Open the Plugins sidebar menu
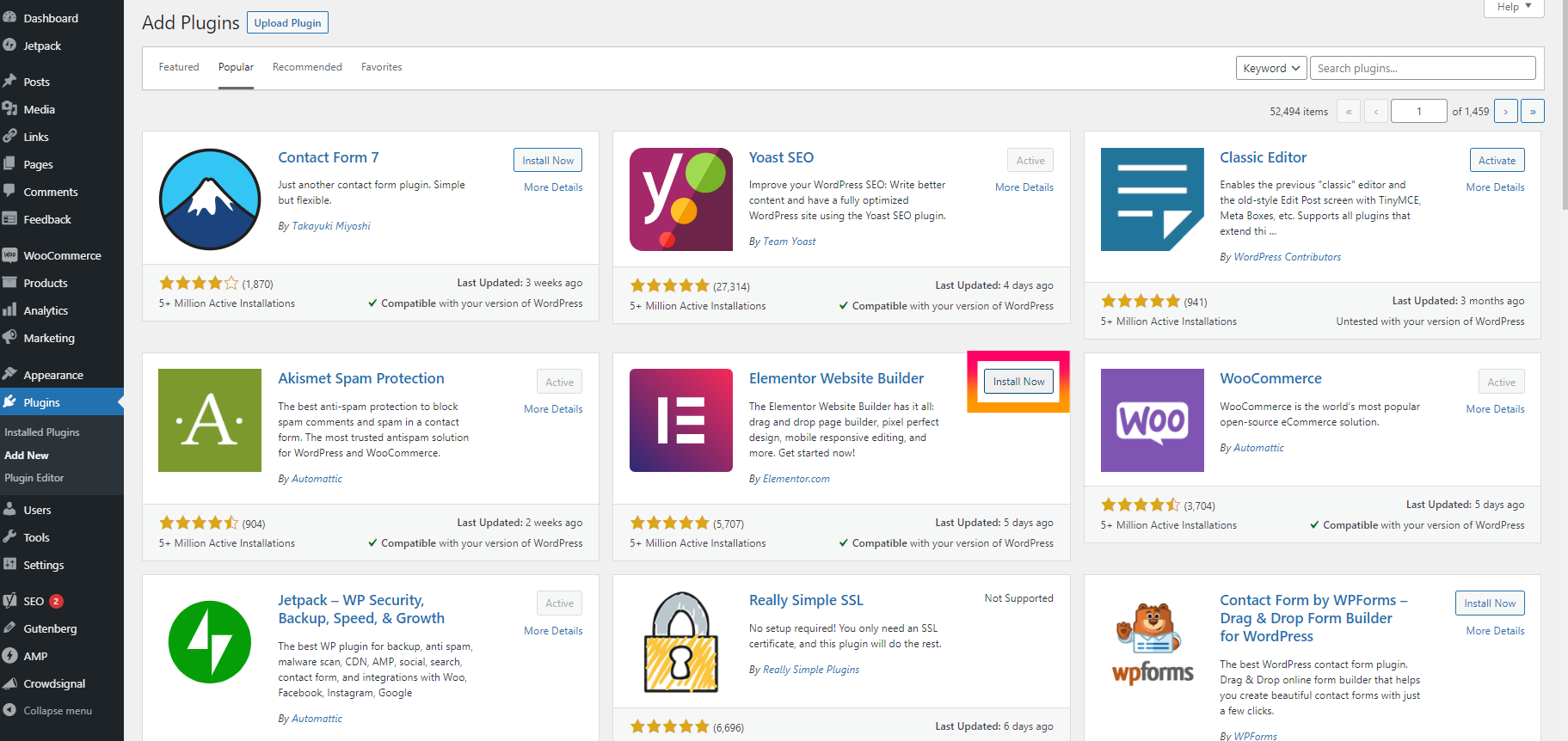 pyautogui.click(x=62, y=402)
